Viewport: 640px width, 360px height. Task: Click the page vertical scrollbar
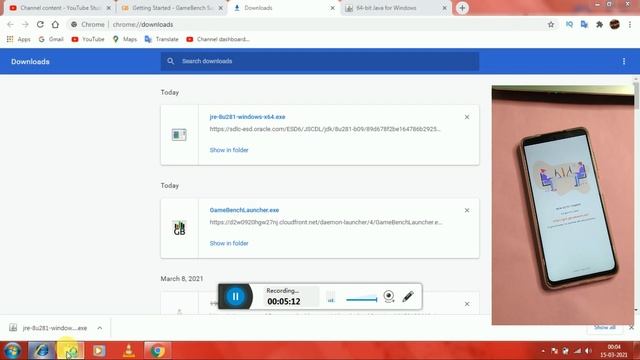tap(636, 96)
